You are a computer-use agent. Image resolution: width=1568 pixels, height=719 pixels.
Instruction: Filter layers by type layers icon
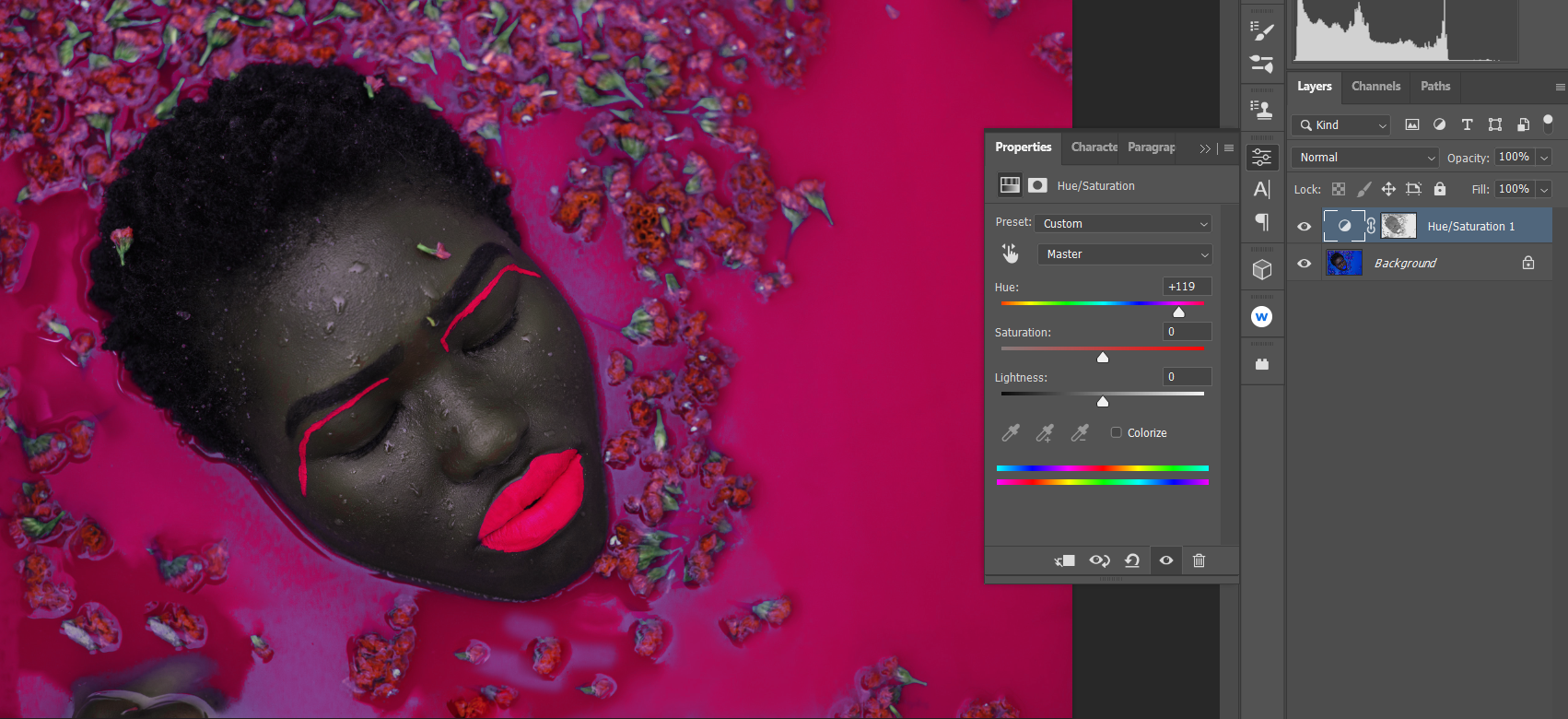[1467, 124]
